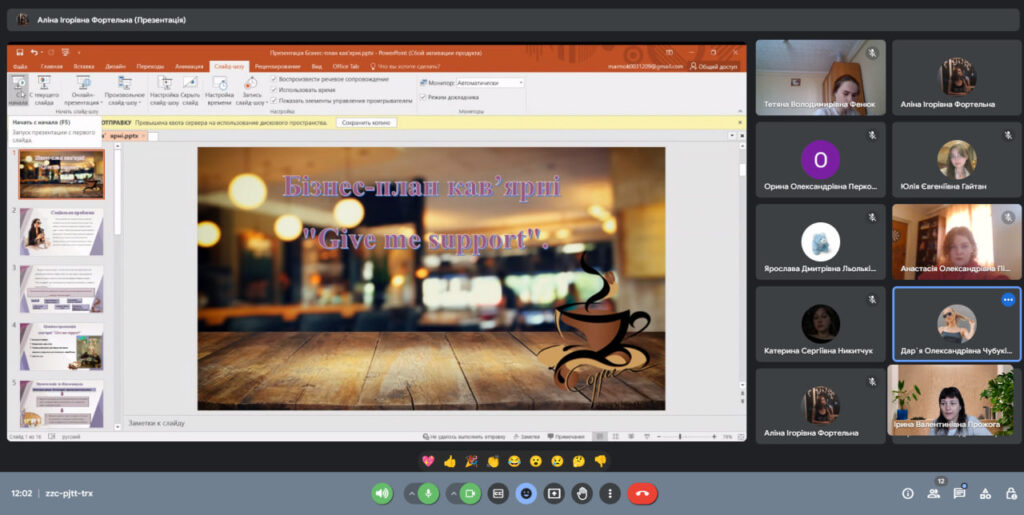
Task: Click the present screen icon
Action: coord(554,493)
